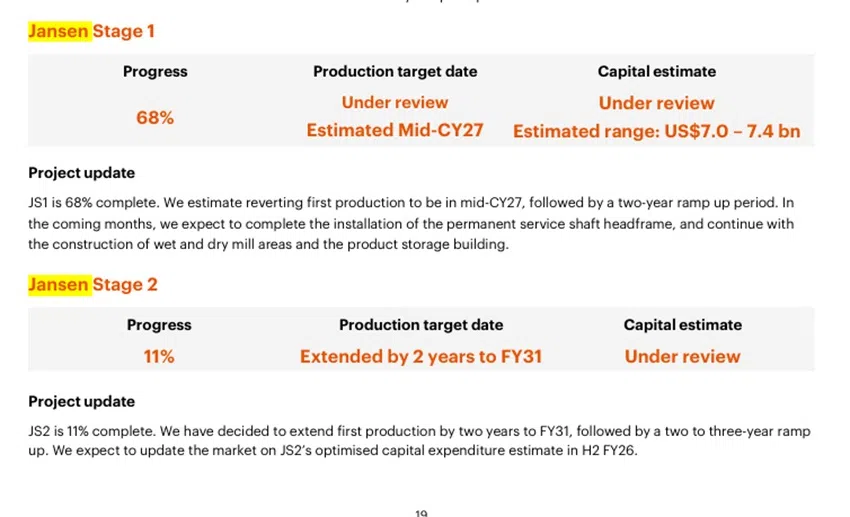Click the page number 19 at bottom
Image resolution: width=850 pixels, height=517 pixels.
pos(421,512)
